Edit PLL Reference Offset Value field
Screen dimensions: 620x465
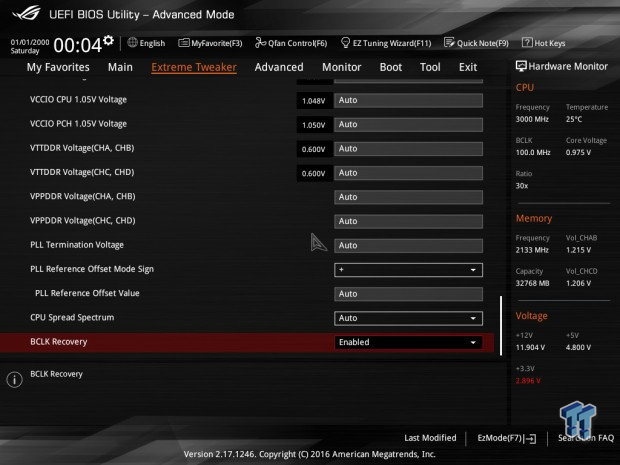(408, 294)
